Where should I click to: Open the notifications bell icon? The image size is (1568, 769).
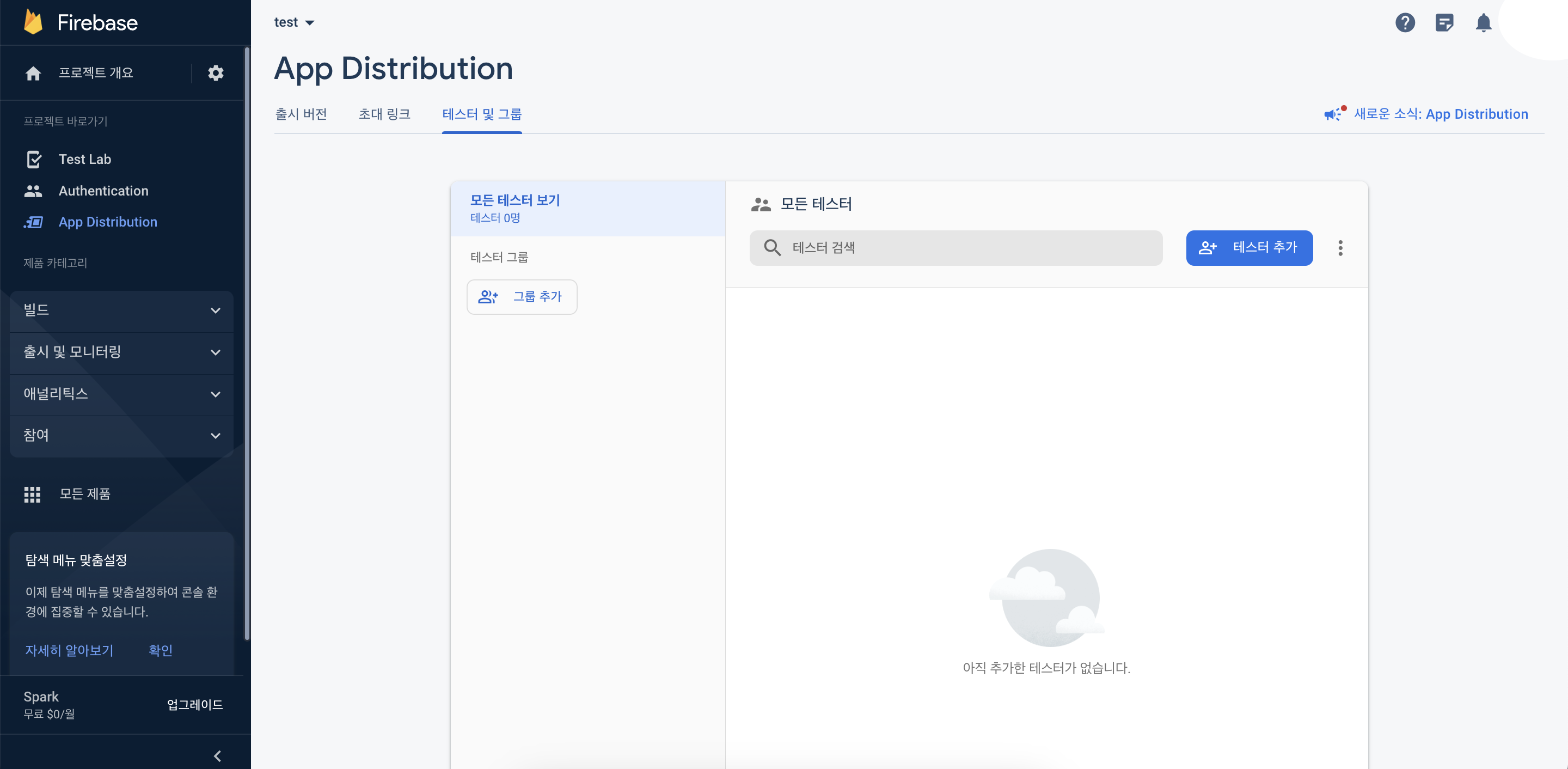[1484, 23]
